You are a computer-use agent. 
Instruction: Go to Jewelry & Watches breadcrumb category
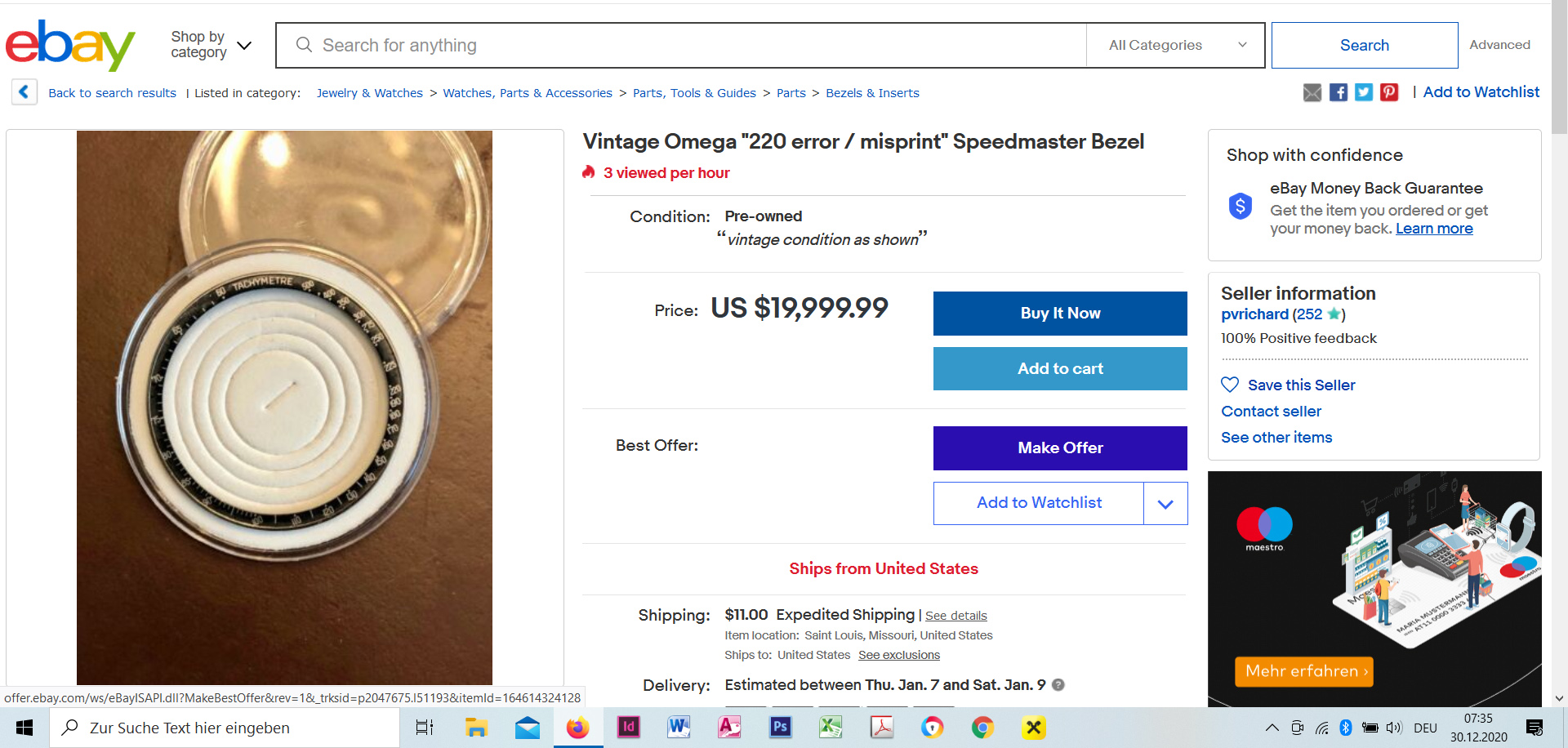pos(369,93)
